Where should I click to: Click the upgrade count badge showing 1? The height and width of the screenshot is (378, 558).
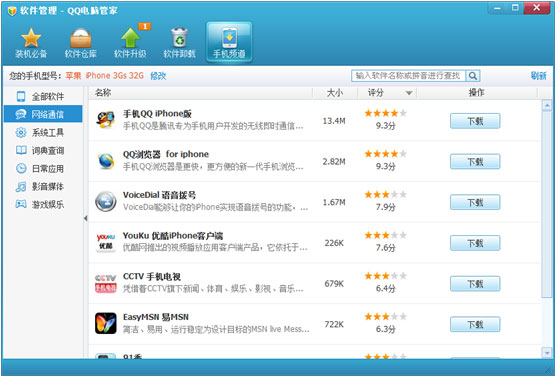144,26
